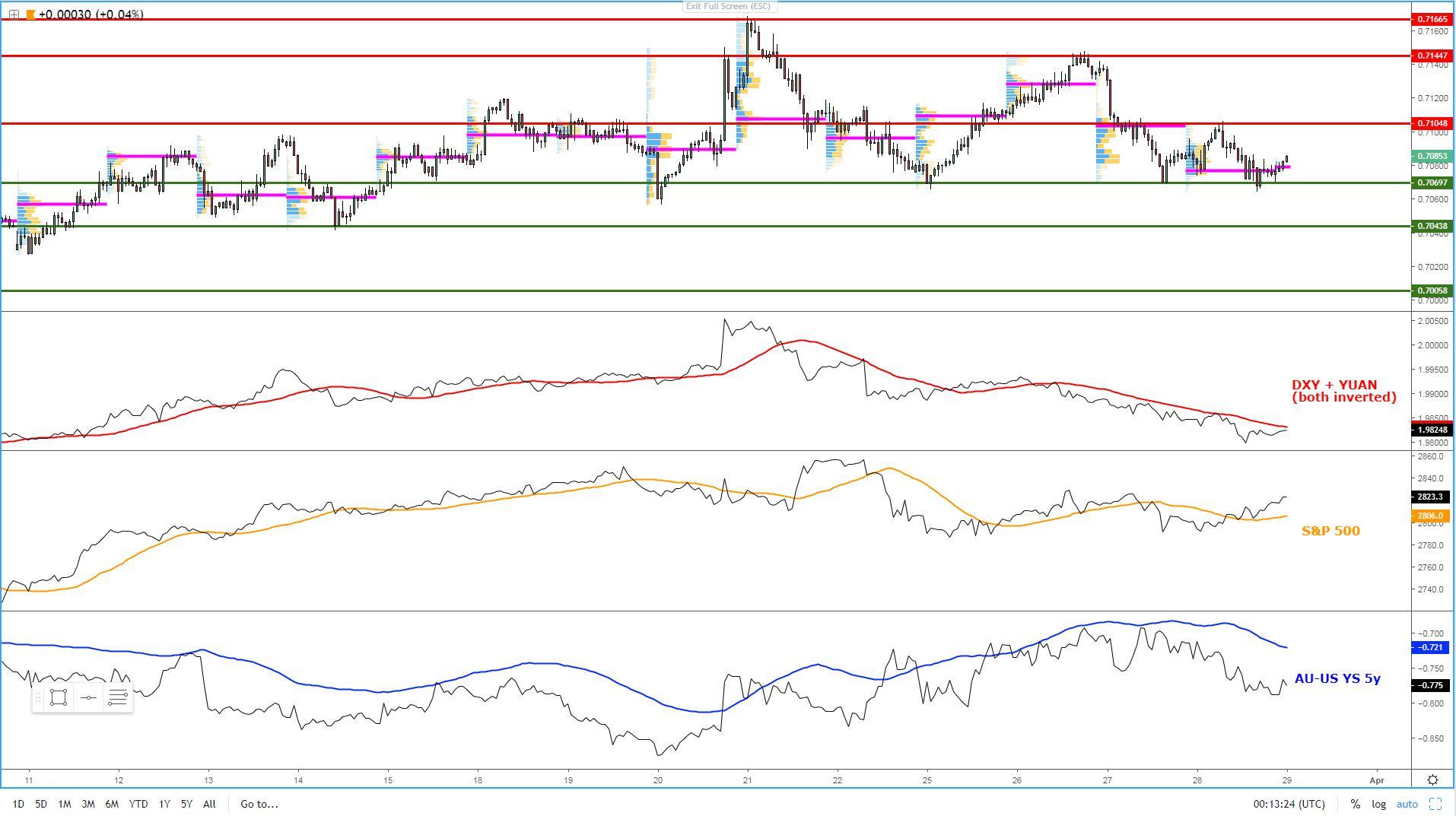Show All available data range
This screenshot has height=816, width=1456.
pyautogui.click(x=209, y=804)
